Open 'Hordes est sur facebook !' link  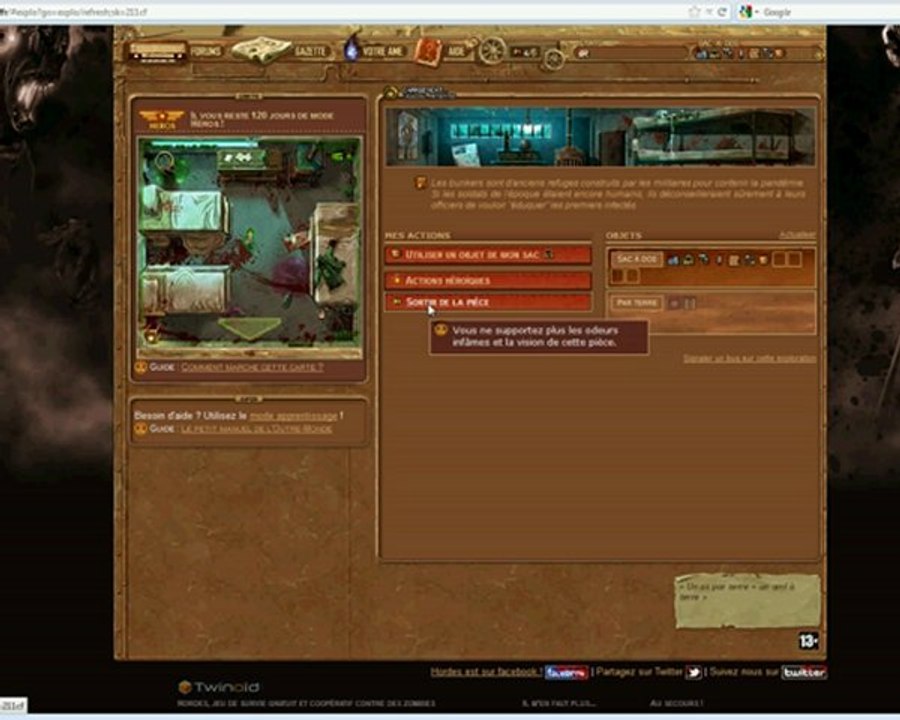click(486, 672)
